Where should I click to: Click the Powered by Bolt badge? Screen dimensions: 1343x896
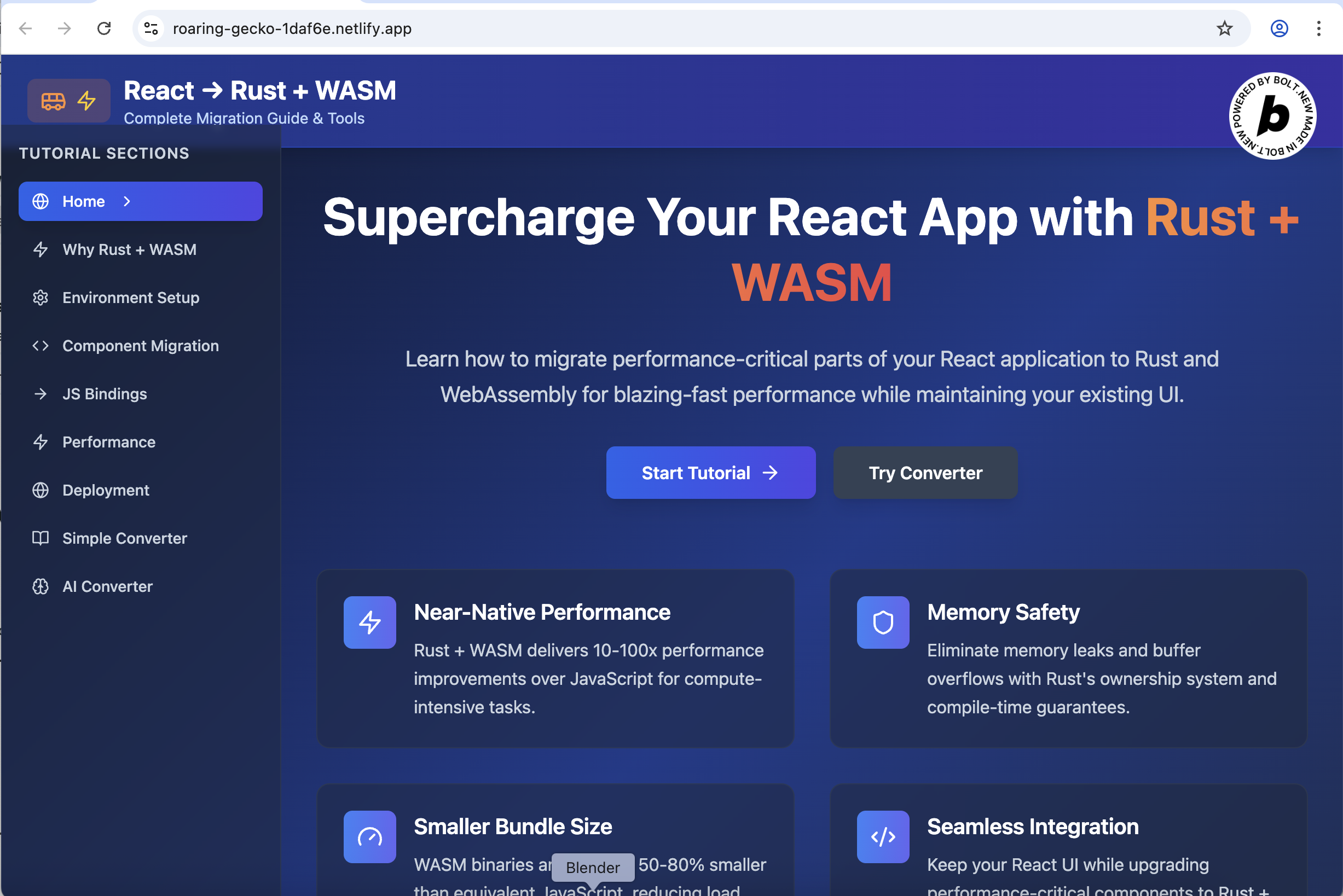coord(1272,116)
